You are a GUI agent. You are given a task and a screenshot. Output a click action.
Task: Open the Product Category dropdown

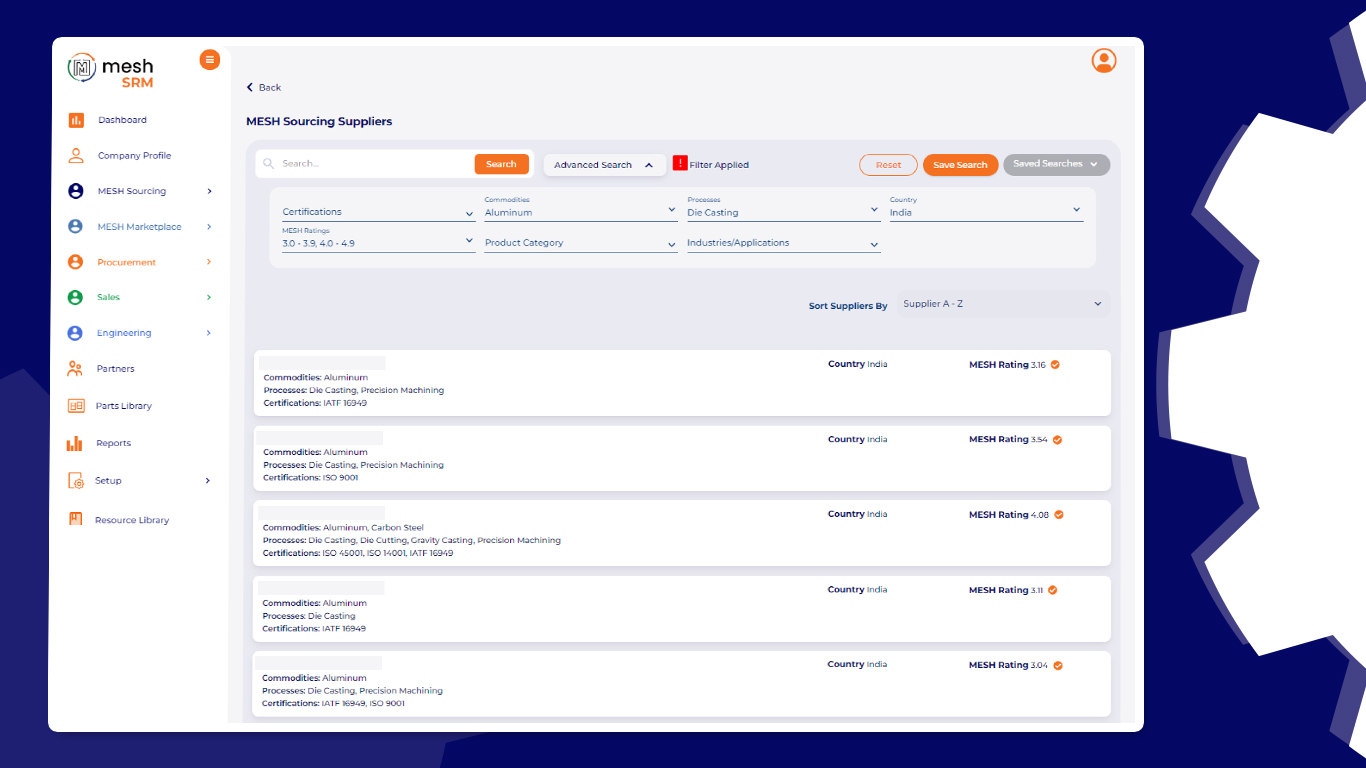click(581, 242)
